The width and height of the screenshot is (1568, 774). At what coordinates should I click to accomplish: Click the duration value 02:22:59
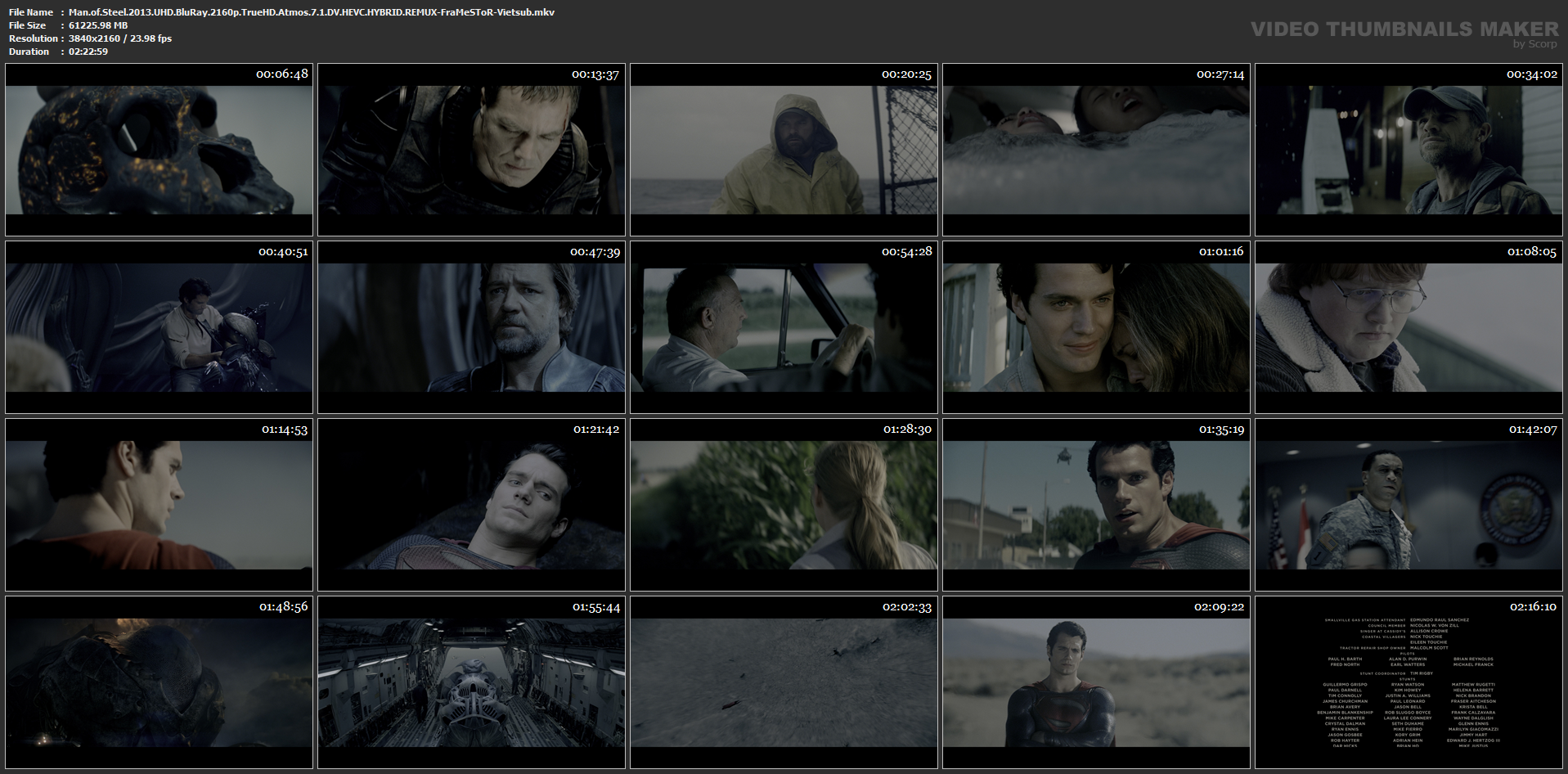click(88, 52)
